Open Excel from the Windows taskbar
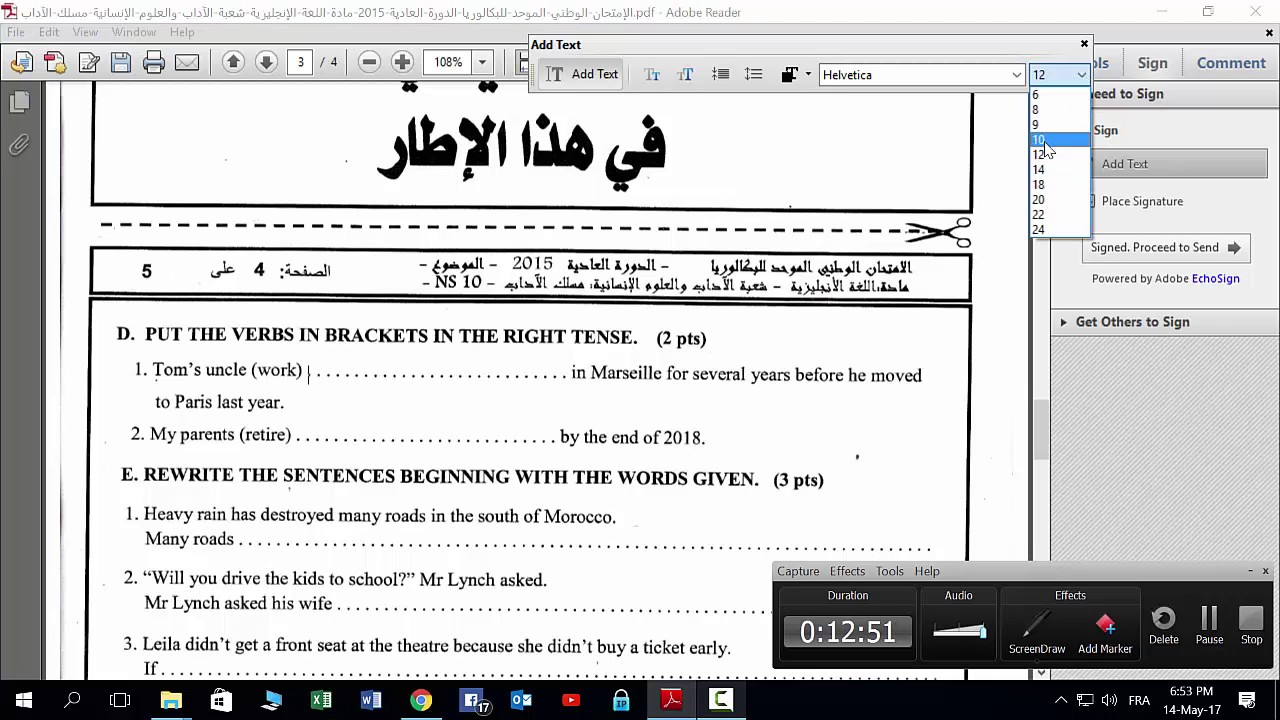 [321, 700]
